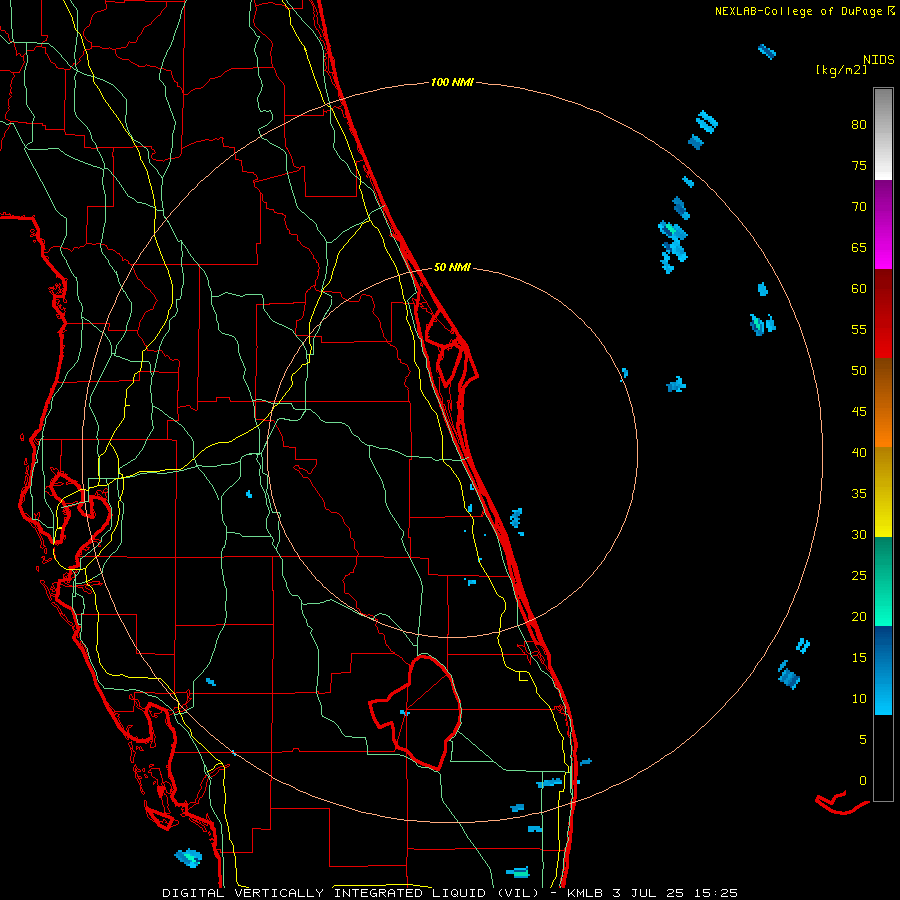Click the scale value 70
900x900 pixels.
tap(859, 207)
